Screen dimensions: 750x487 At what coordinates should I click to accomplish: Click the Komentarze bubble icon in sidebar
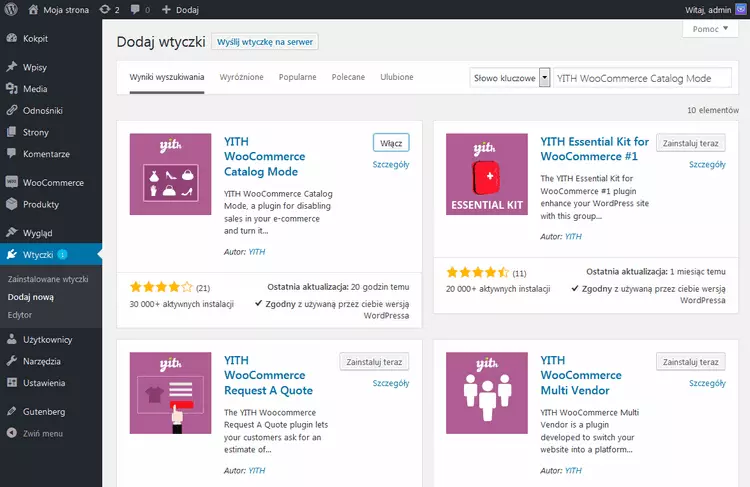(12, 154)
